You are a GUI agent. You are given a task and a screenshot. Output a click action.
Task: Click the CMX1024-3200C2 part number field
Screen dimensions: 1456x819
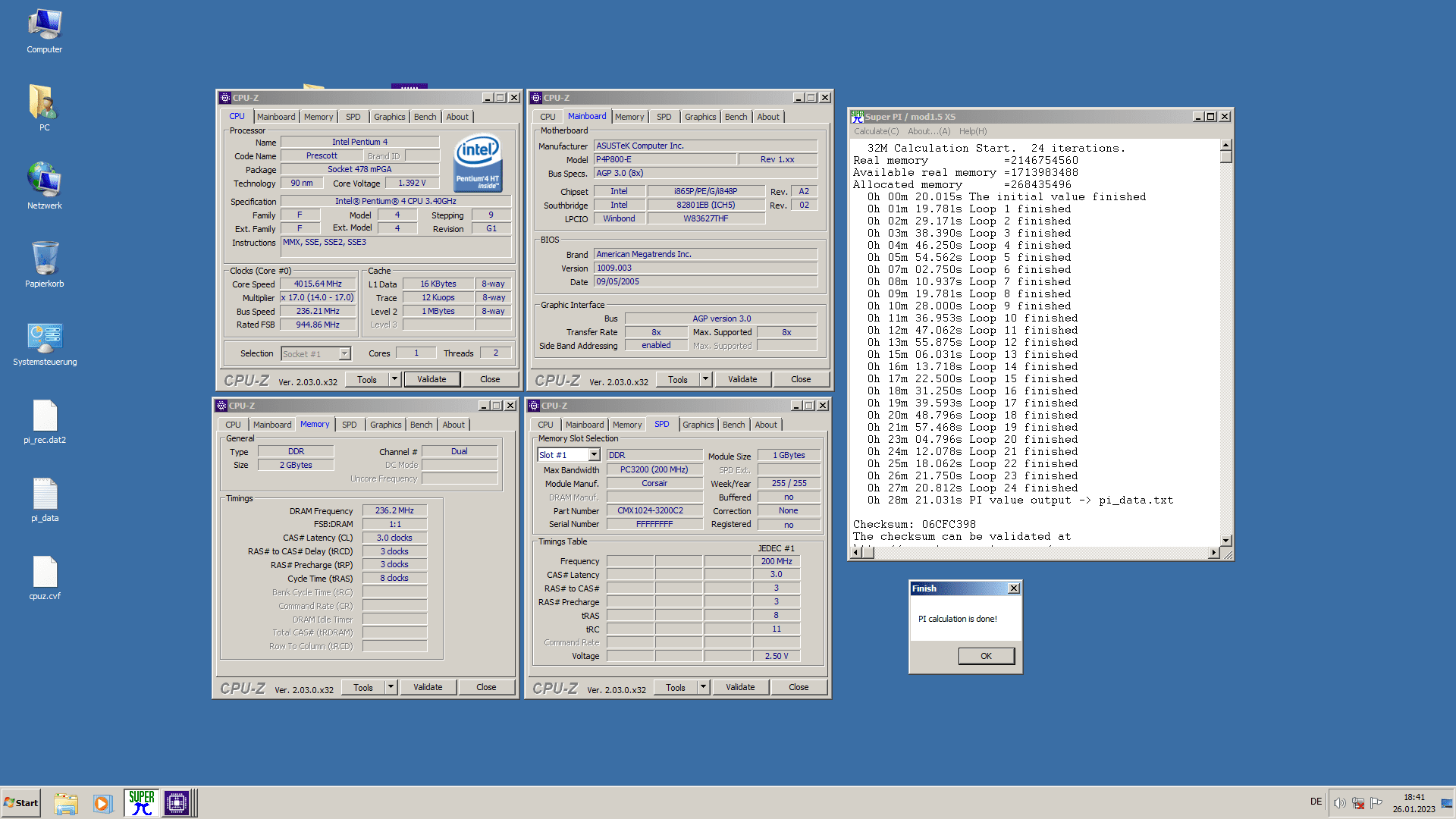[654, 510]
